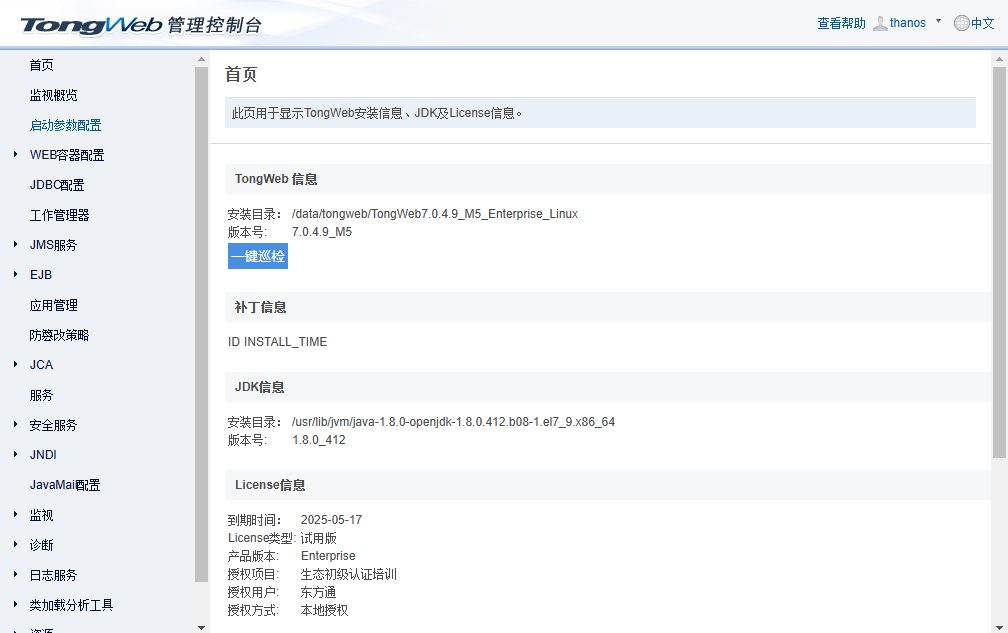
Task: Open EJB menu item
Action: 40,274
